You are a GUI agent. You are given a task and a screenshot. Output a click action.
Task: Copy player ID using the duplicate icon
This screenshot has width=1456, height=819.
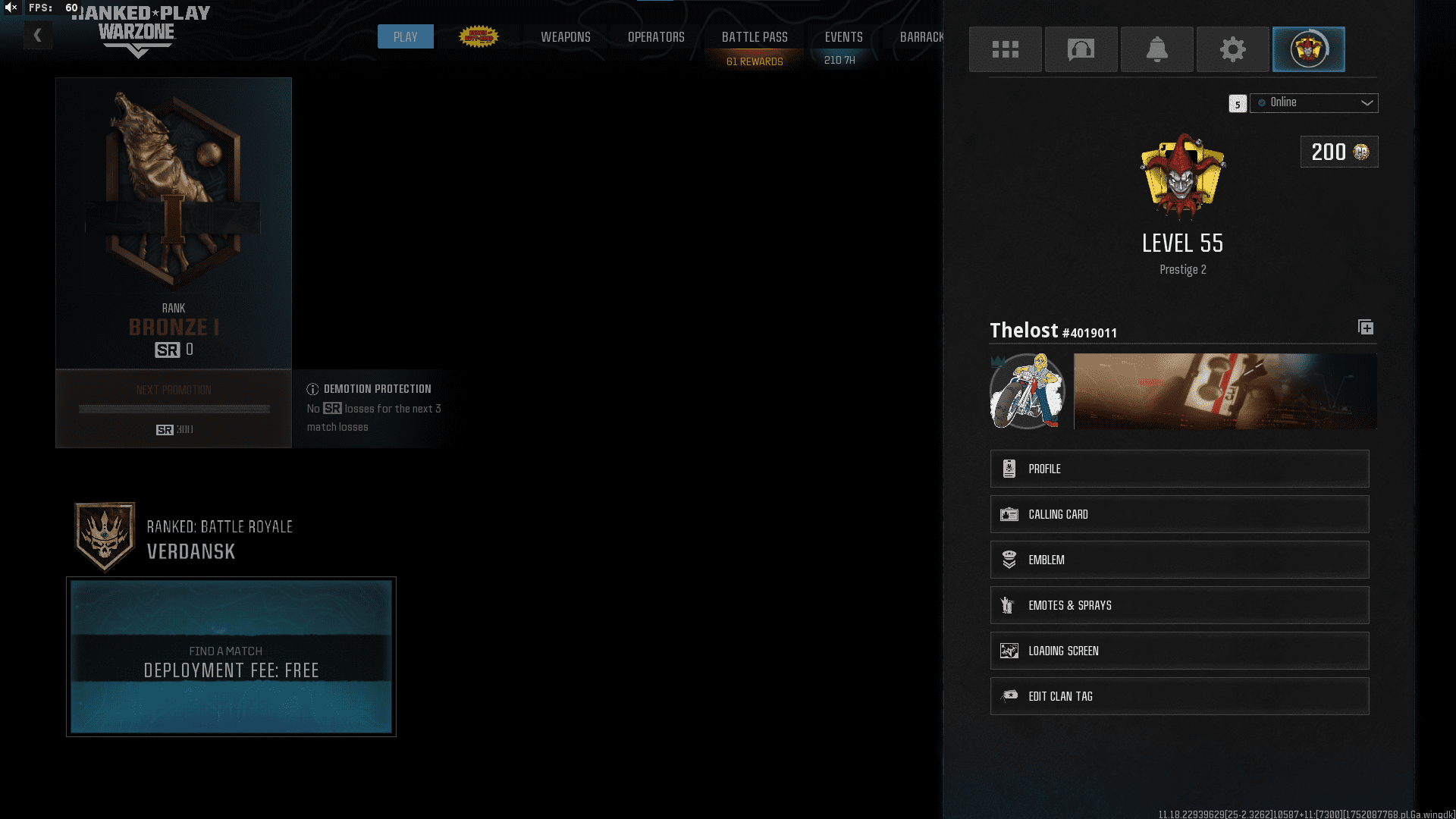pyautogui.click(x=1365, y=327)
